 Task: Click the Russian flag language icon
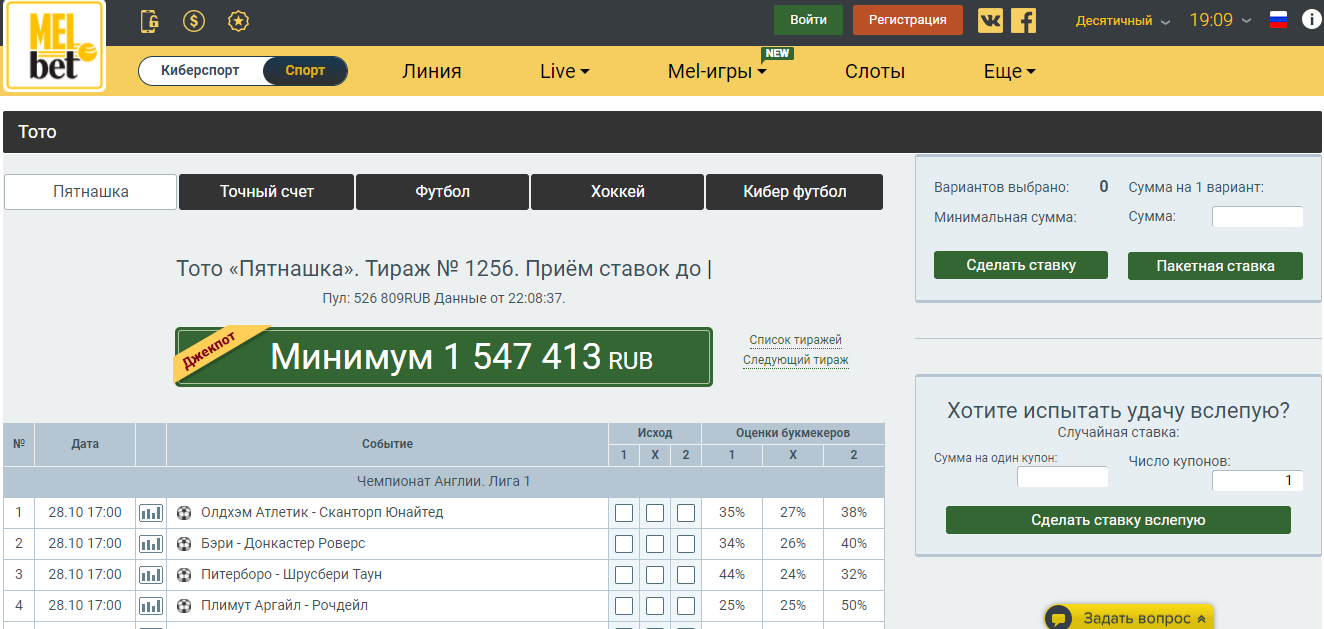point(1278,19)
